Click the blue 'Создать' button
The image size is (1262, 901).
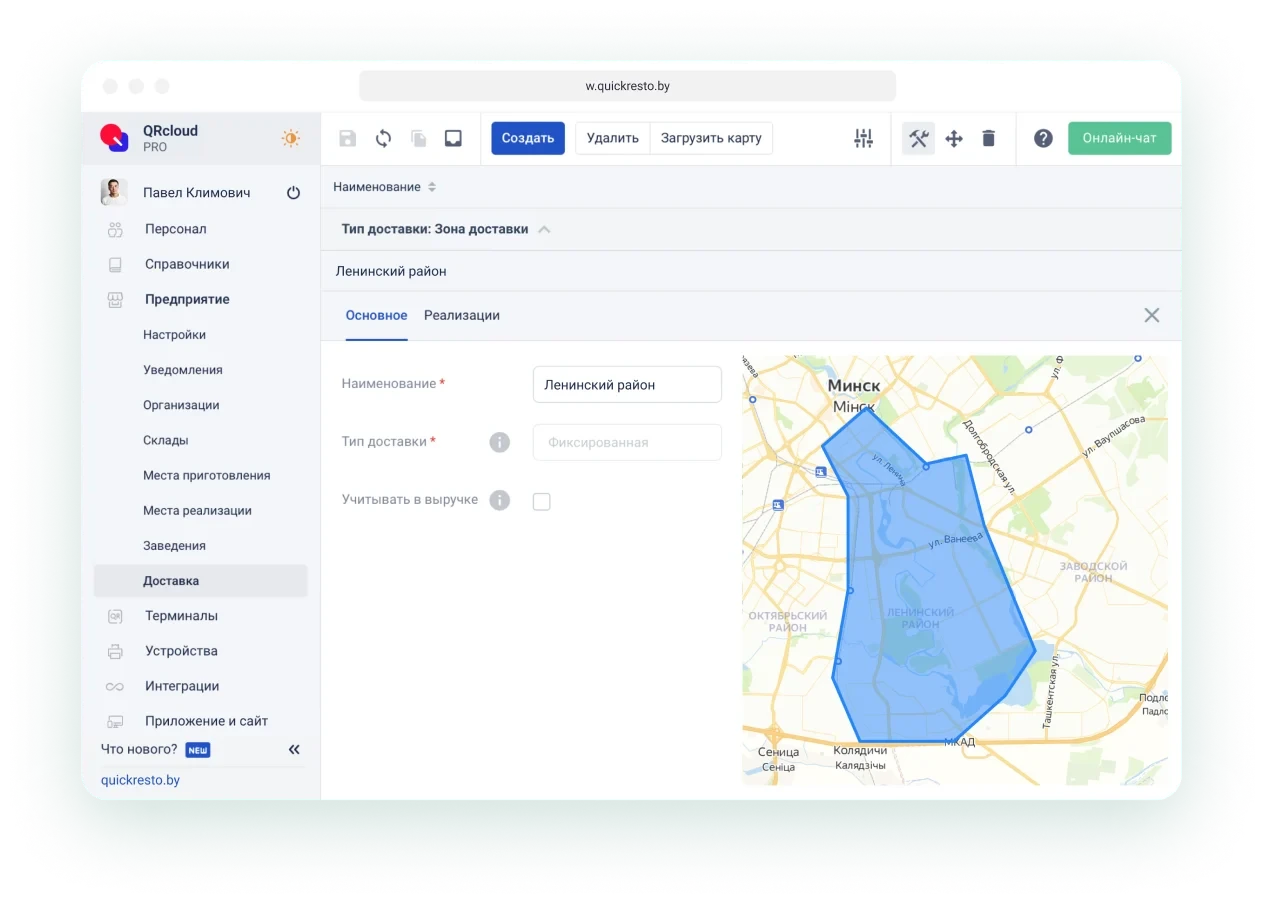tap(527, 138)
